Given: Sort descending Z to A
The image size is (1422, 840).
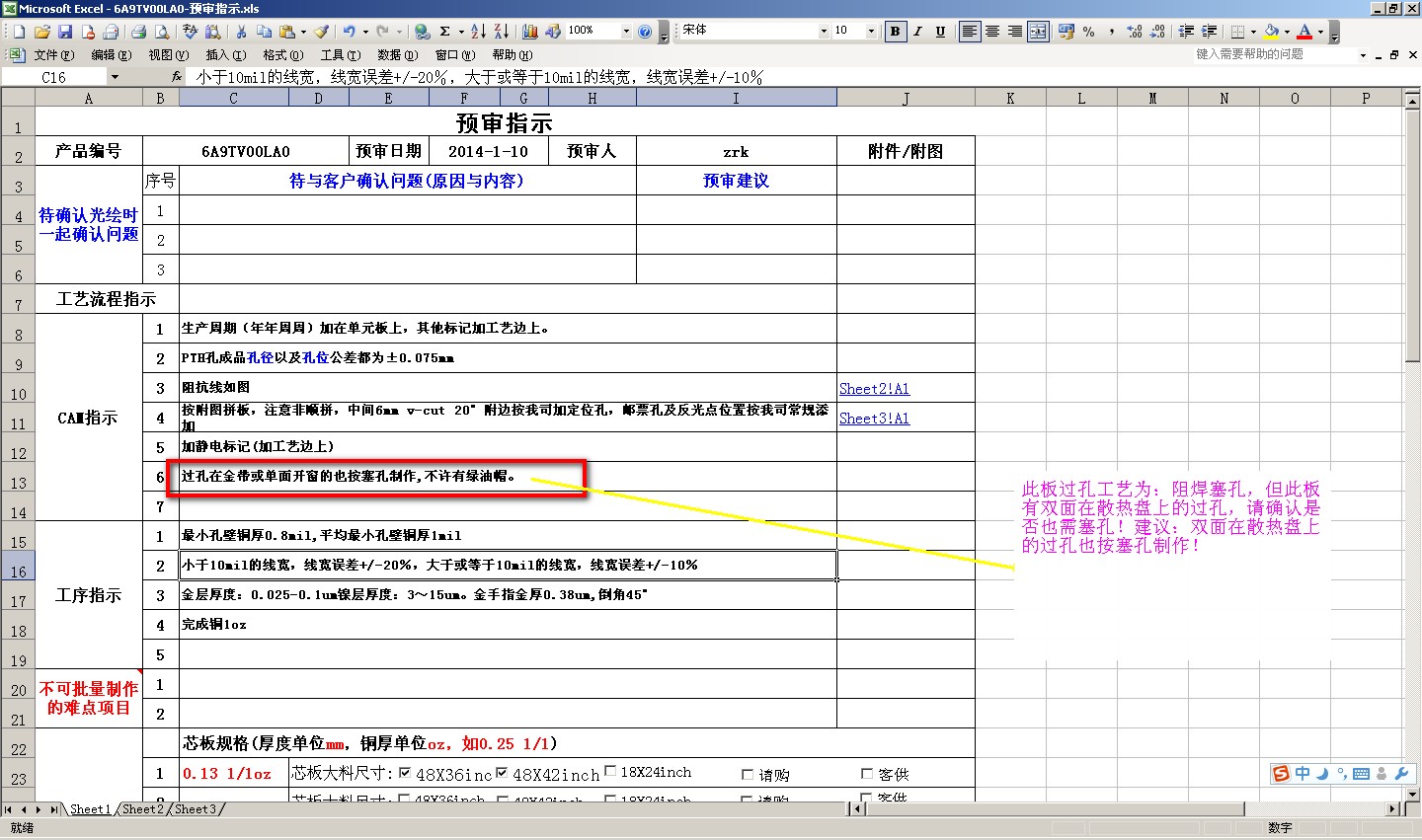Looking at the screenshot, I should tap(502, 32).
